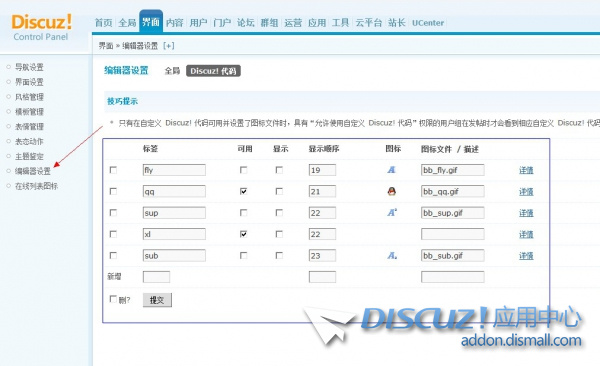Click the 提交 submit button
Screen dimensions: 600x366
click(x=157, y=300)
